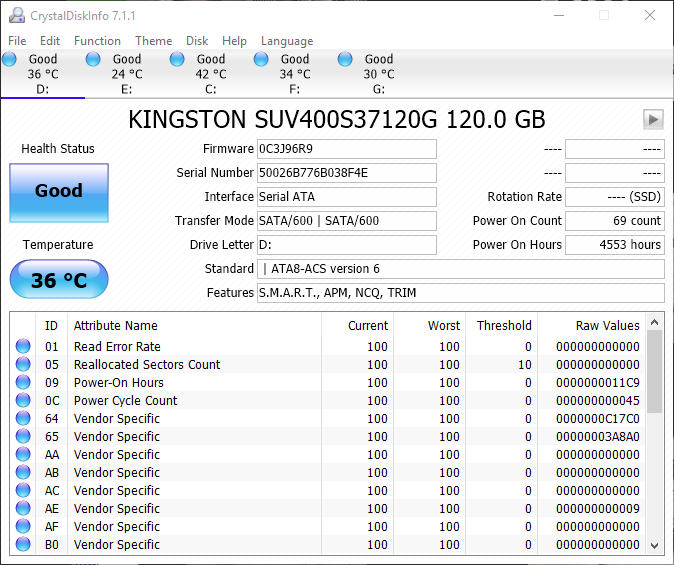Click next disk arrow button
674x565 pixels.
[x=653, y=119]
